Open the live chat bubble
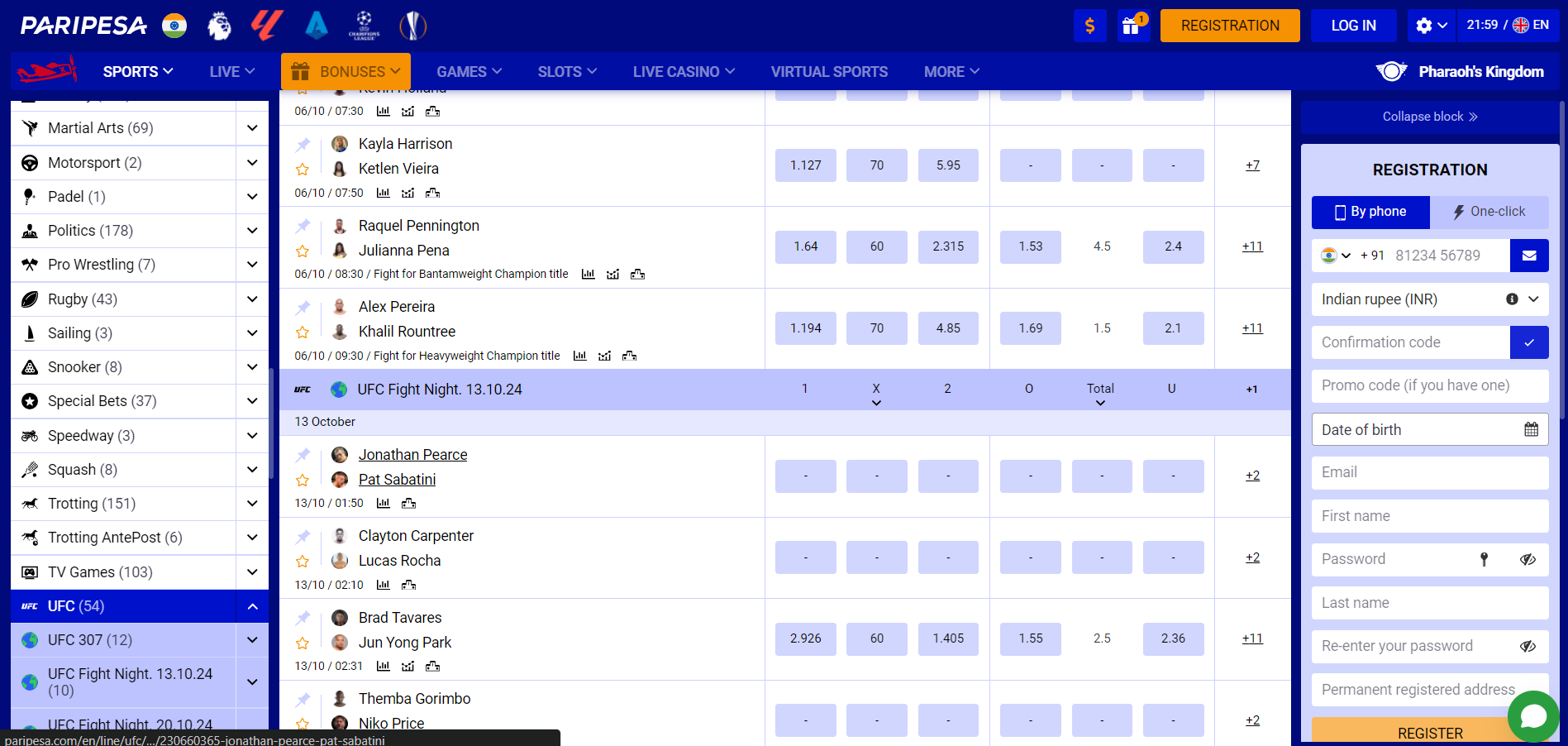This screenshot has width=1568, height=746. (x=1532, y=715)
